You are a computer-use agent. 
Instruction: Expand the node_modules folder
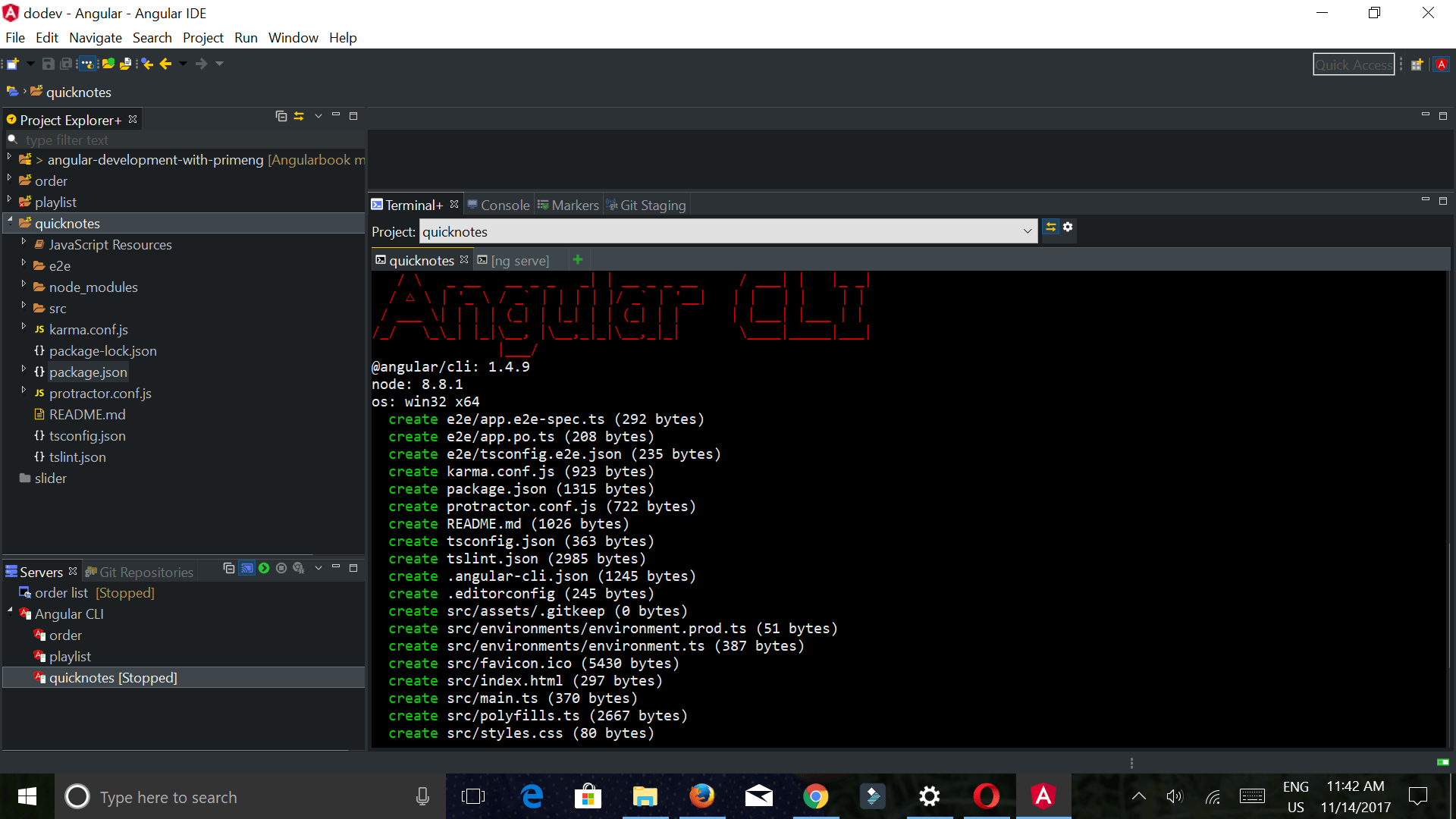24,287
